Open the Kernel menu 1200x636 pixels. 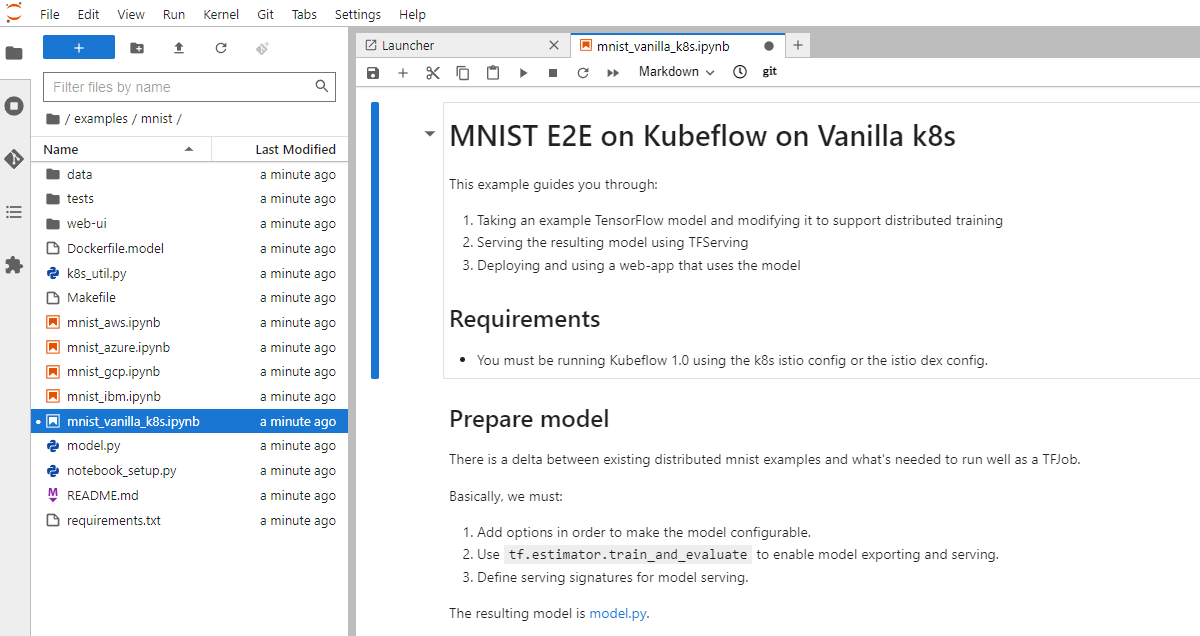coord(221,14)
